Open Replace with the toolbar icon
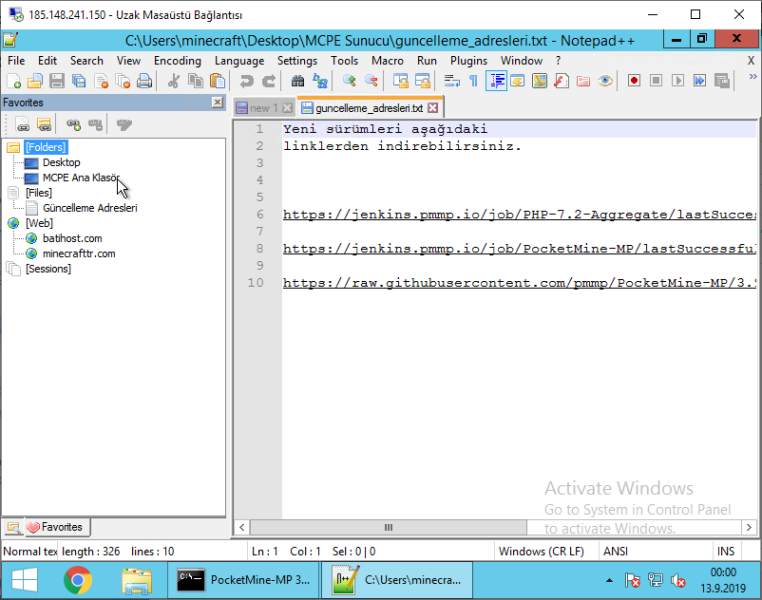This screenshot has width=762, height=600. point(320,81)
